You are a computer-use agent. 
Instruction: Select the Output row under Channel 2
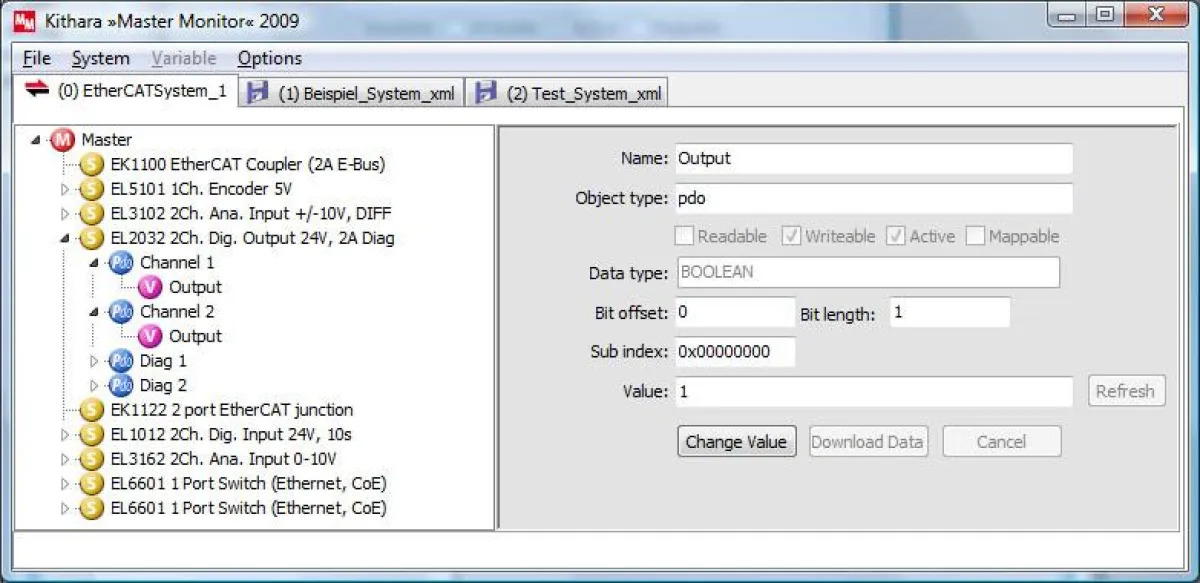[x=195, y=336]
